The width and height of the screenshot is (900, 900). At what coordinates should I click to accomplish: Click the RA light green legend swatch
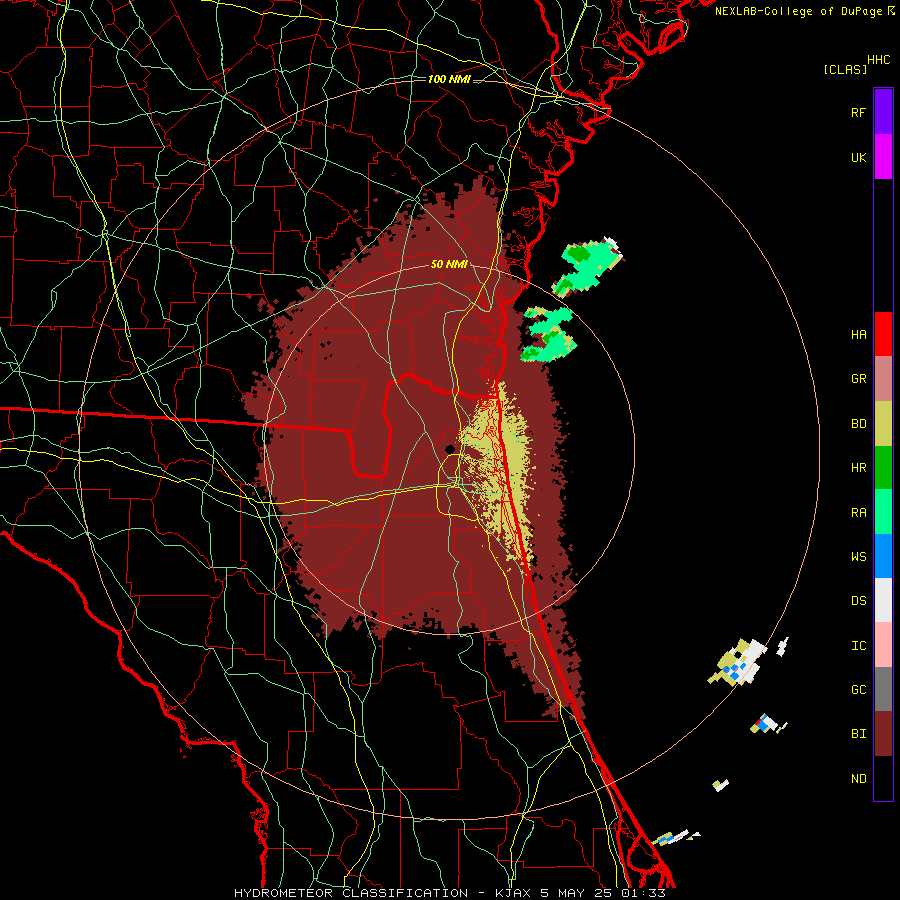(x=883, y=512)
